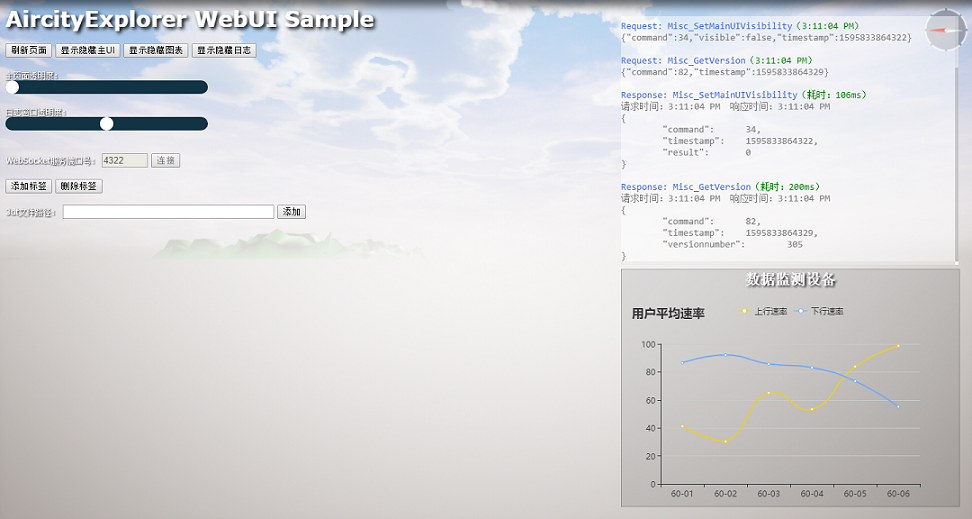The image size is (972, 519).
Task: Click the 刷新页面 button
Action: tap(29, 50)
